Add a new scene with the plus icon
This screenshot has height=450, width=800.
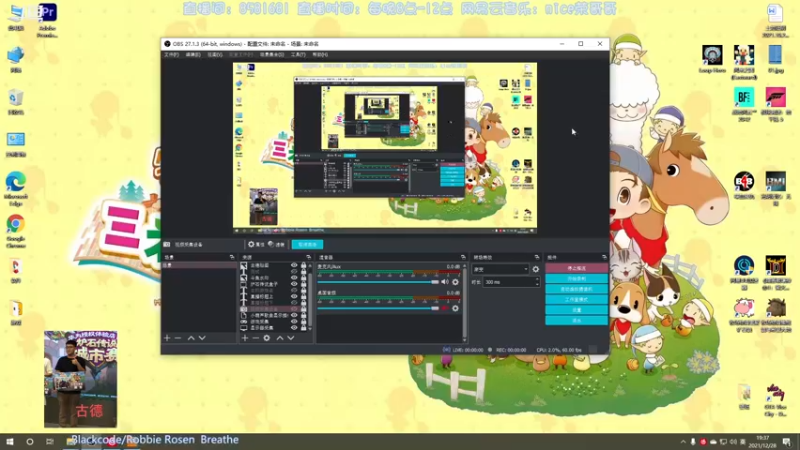[x=167, y=338]
